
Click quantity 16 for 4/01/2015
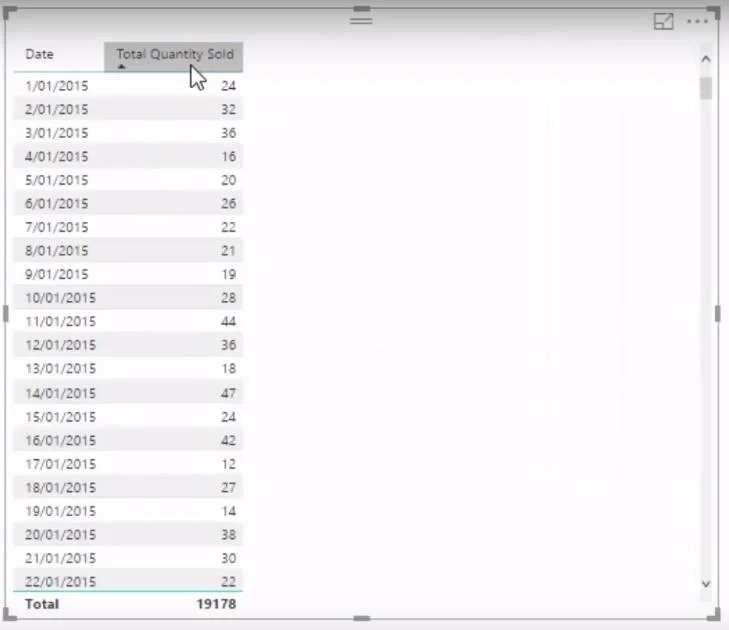(x=228, y=157)
